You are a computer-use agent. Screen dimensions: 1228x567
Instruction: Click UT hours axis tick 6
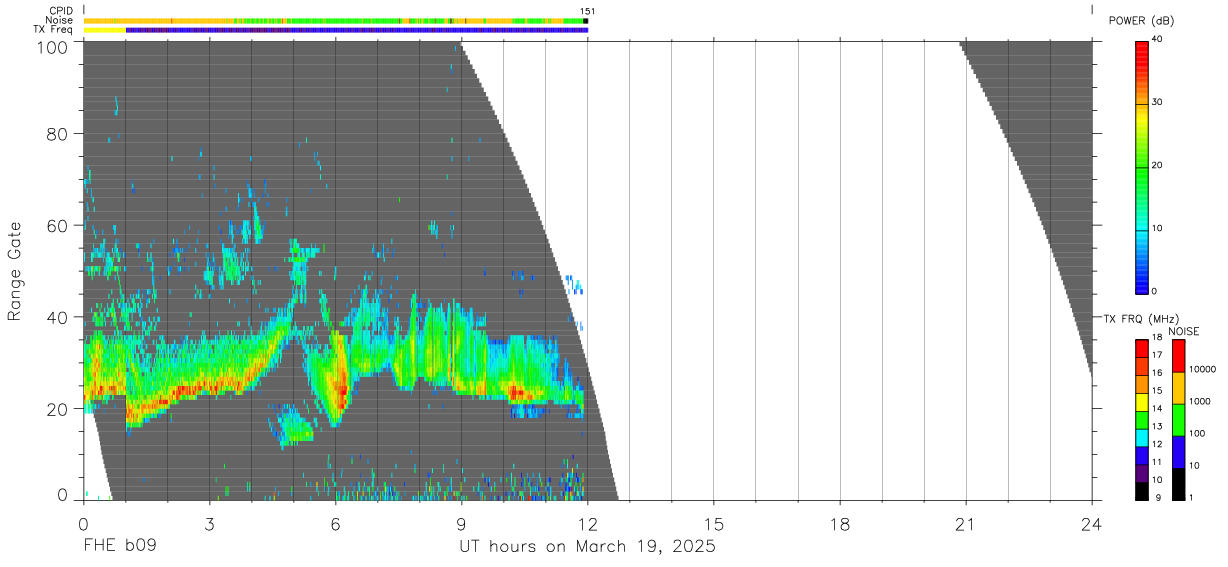click(x=335, y=523)
